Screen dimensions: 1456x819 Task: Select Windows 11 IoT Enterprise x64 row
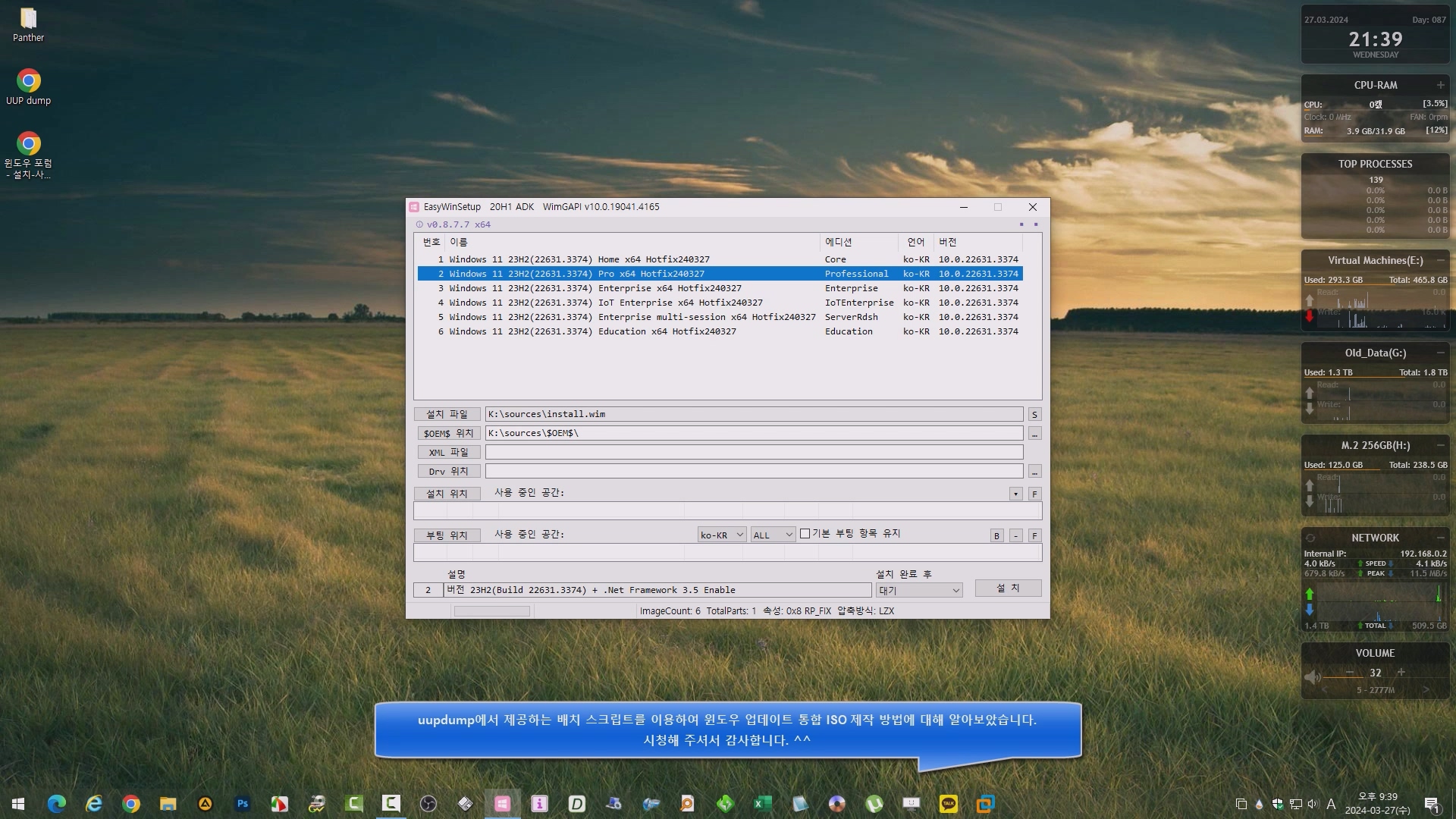click(x=720, y=303)
